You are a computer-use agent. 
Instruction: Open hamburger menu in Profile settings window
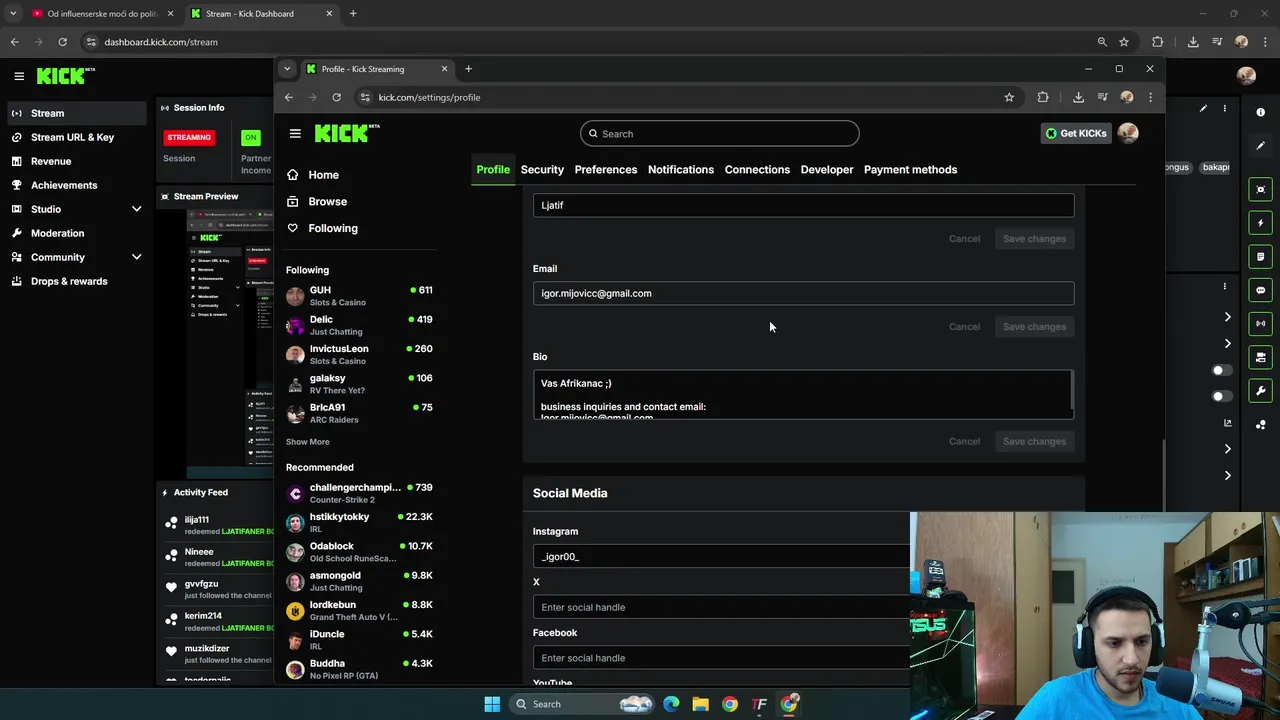click(x=295, y=133)
